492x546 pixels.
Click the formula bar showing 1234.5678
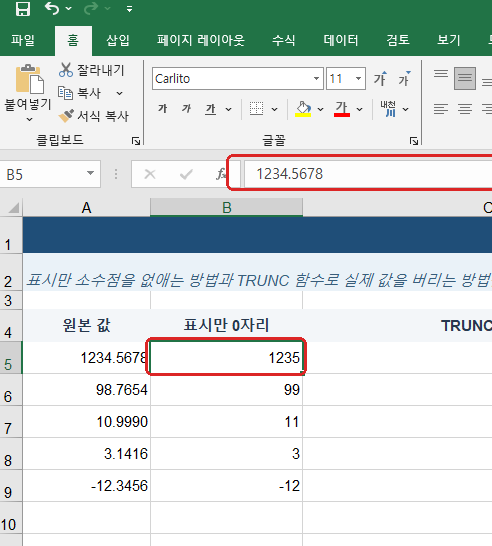368,174
